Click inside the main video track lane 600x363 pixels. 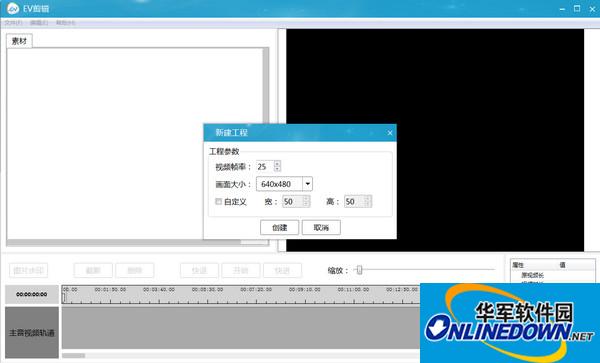pos(241,329)
